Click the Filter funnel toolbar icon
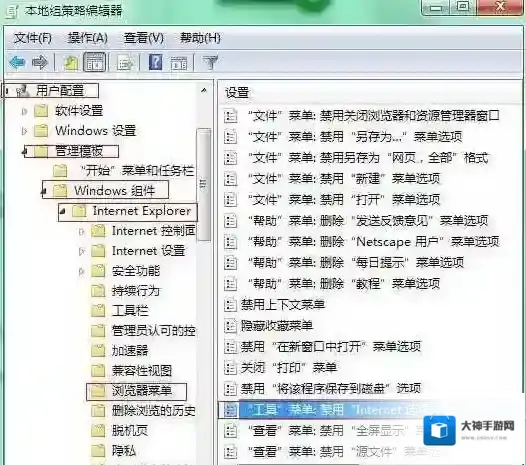This screenshot has width=526, height=465. coord(210,62)
